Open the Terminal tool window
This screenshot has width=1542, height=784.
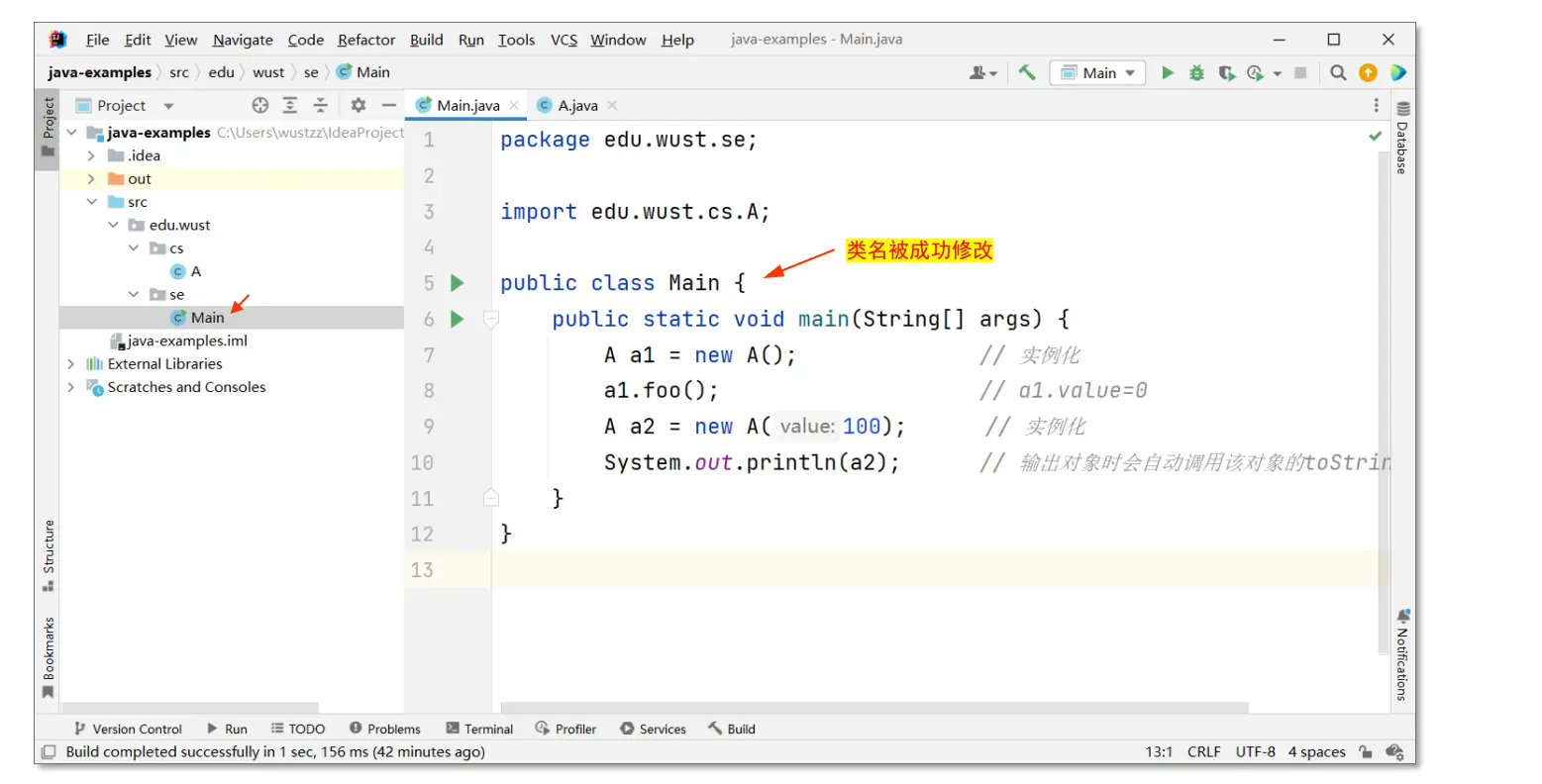[x=480, y=729]
